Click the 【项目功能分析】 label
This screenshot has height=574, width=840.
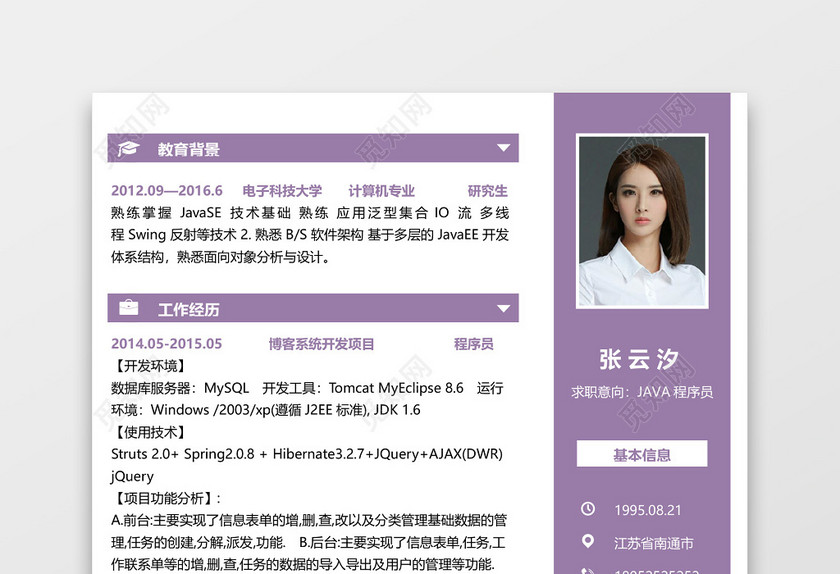[x=166, y=498]
